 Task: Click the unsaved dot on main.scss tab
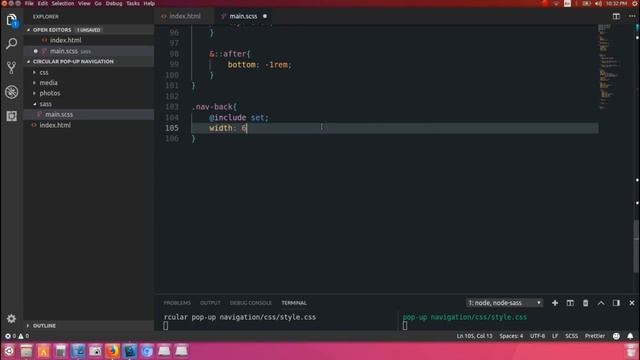coord(264,16)
